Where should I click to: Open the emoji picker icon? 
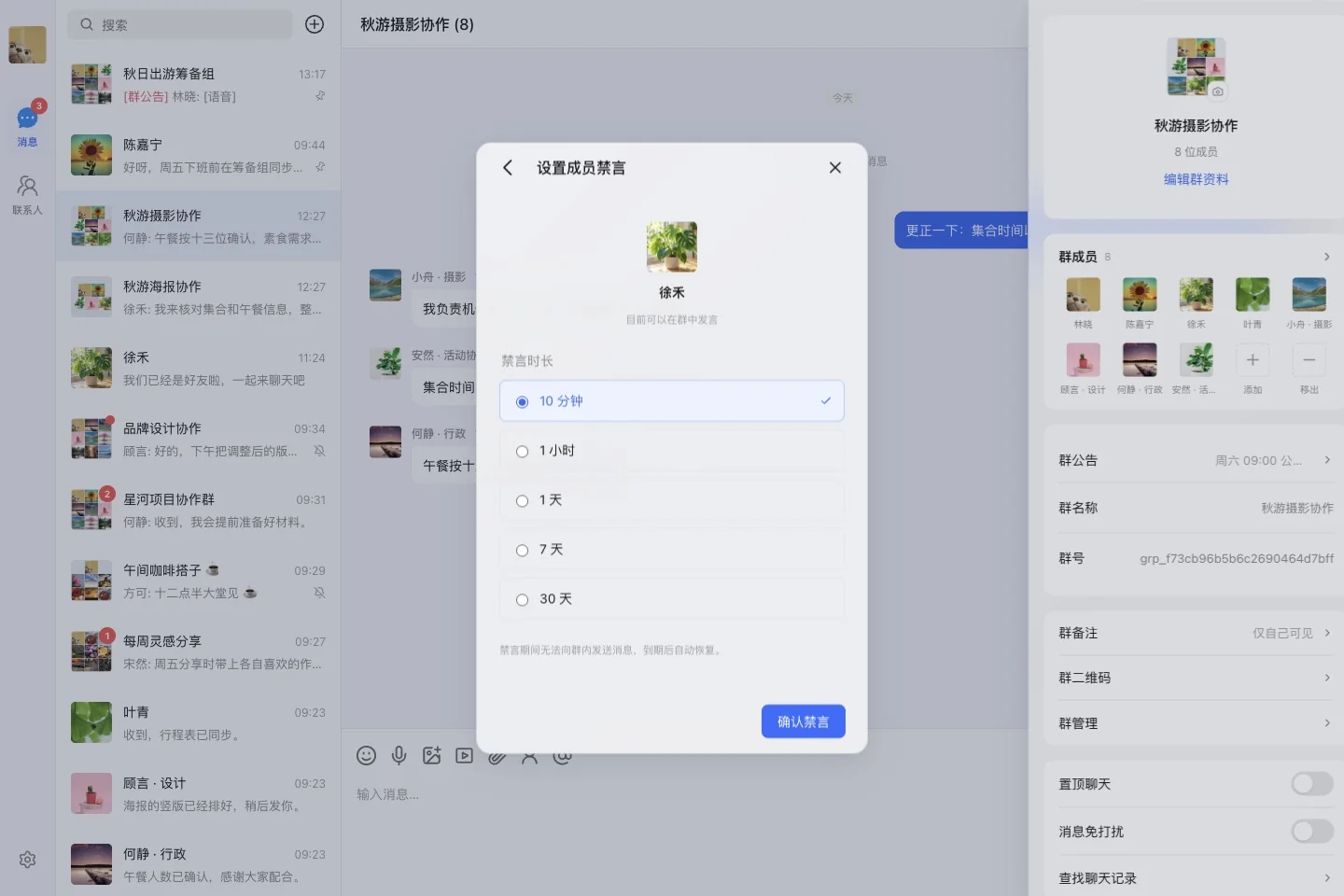[x=367, y=755]
